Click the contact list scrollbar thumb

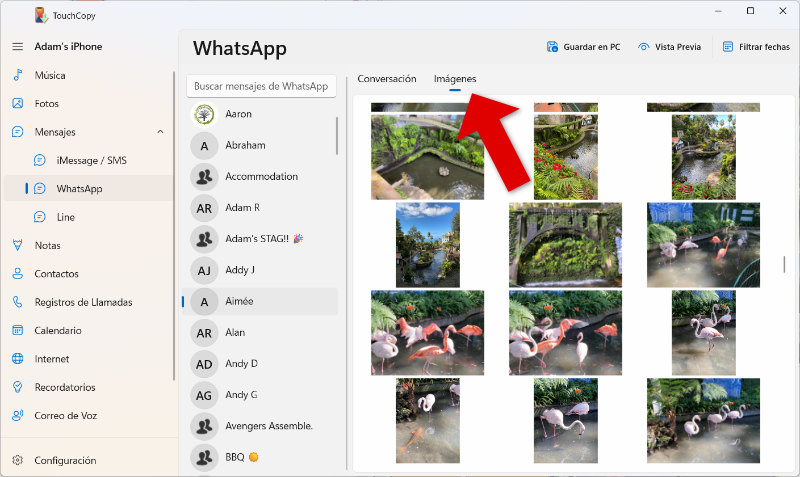coord(337,136)
